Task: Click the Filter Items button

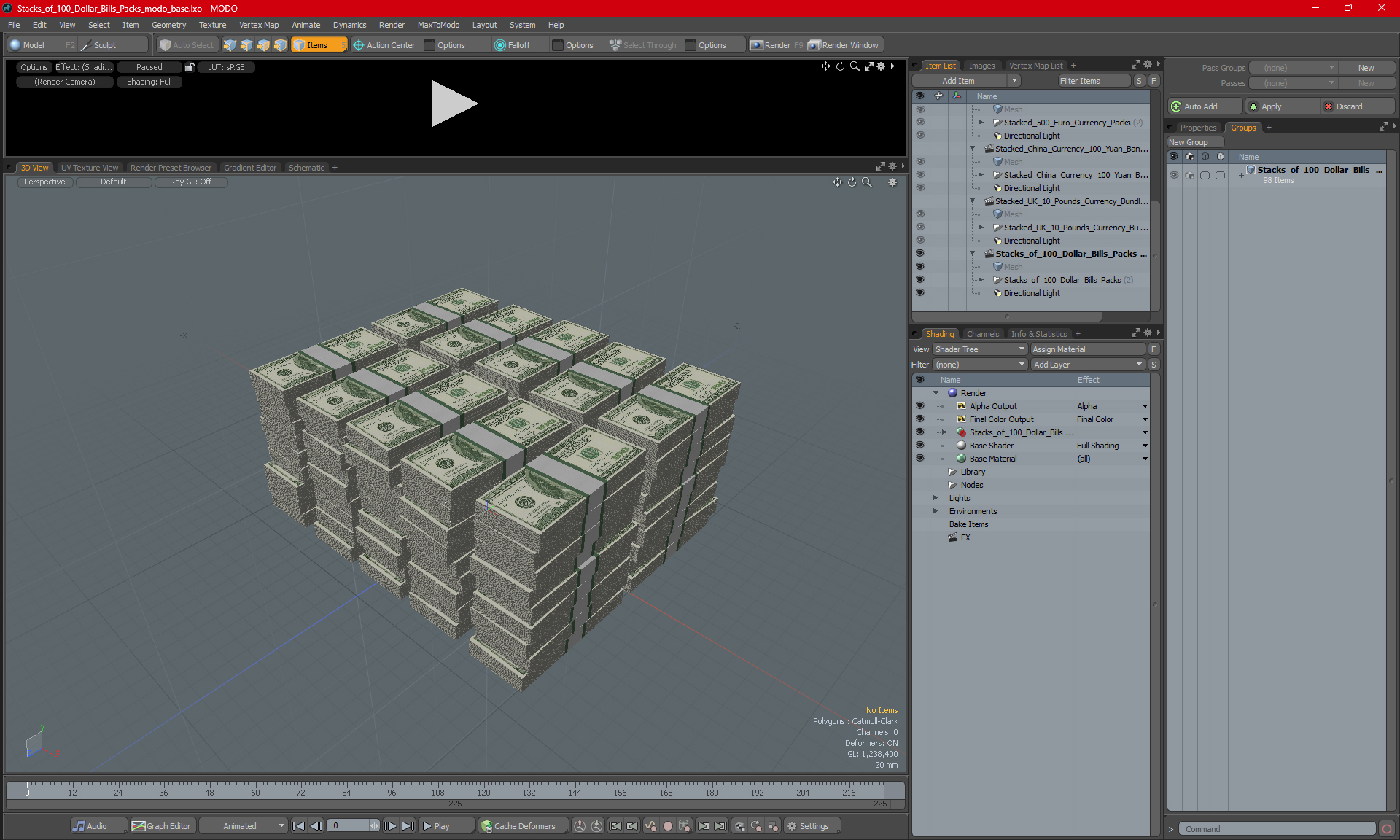Action: click(x=1094, y=81)
